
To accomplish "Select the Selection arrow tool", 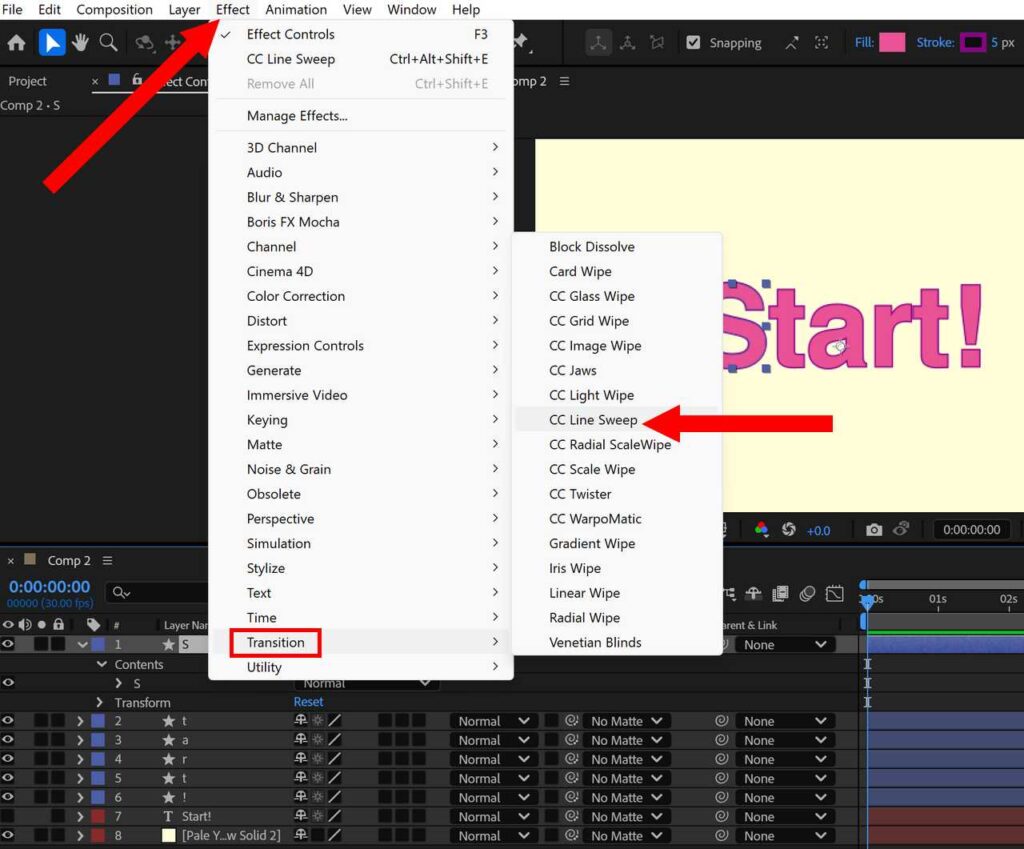I will 52,43.
